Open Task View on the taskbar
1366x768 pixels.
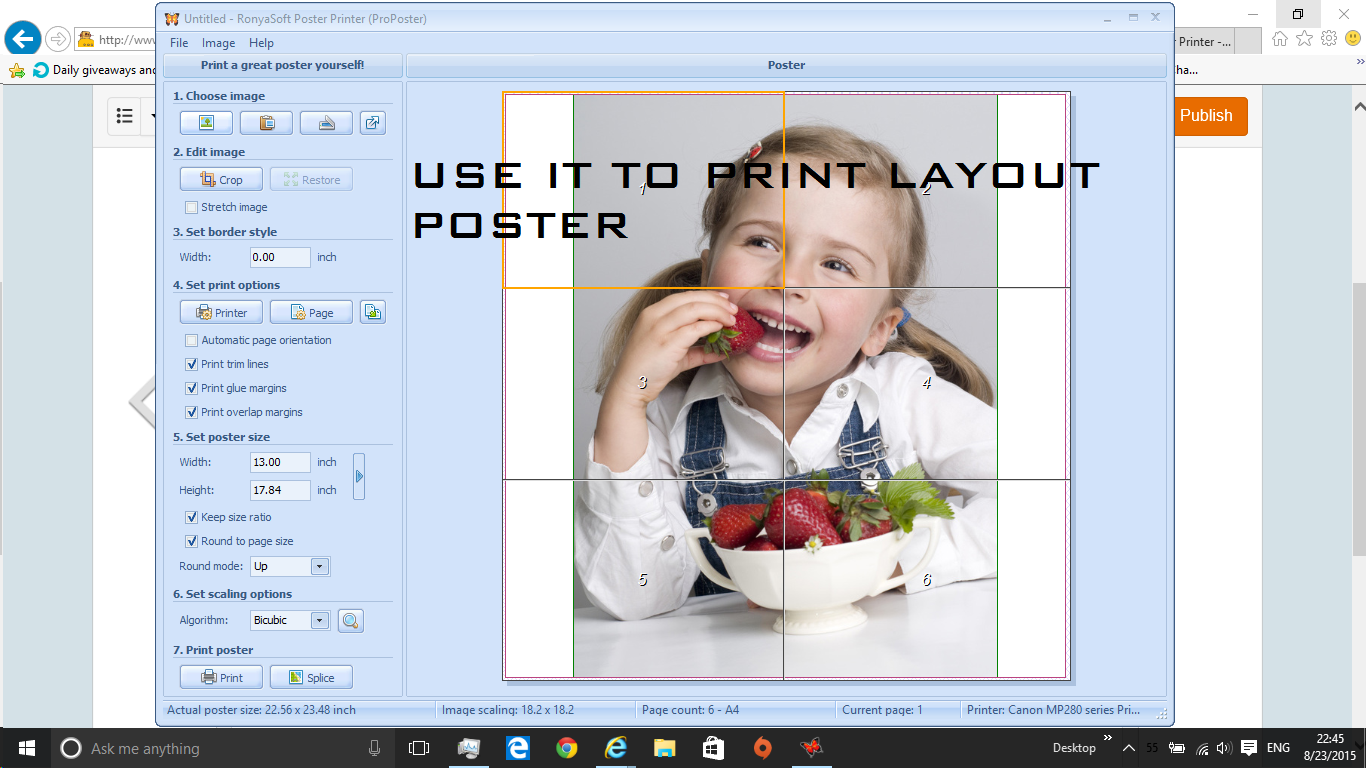pos(419,748)
